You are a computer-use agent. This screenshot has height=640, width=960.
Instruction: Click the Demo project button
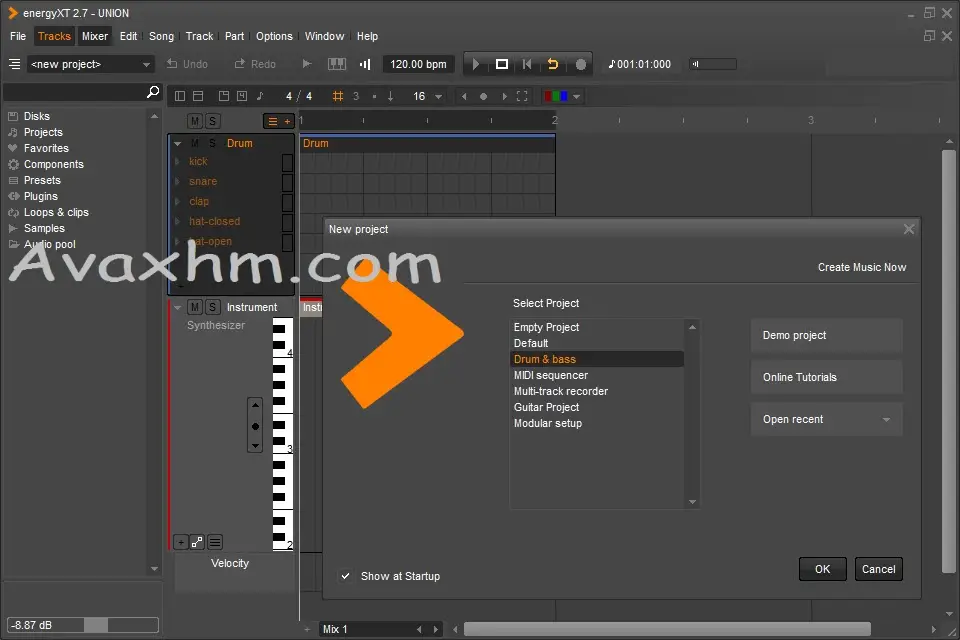coord(827,335)
